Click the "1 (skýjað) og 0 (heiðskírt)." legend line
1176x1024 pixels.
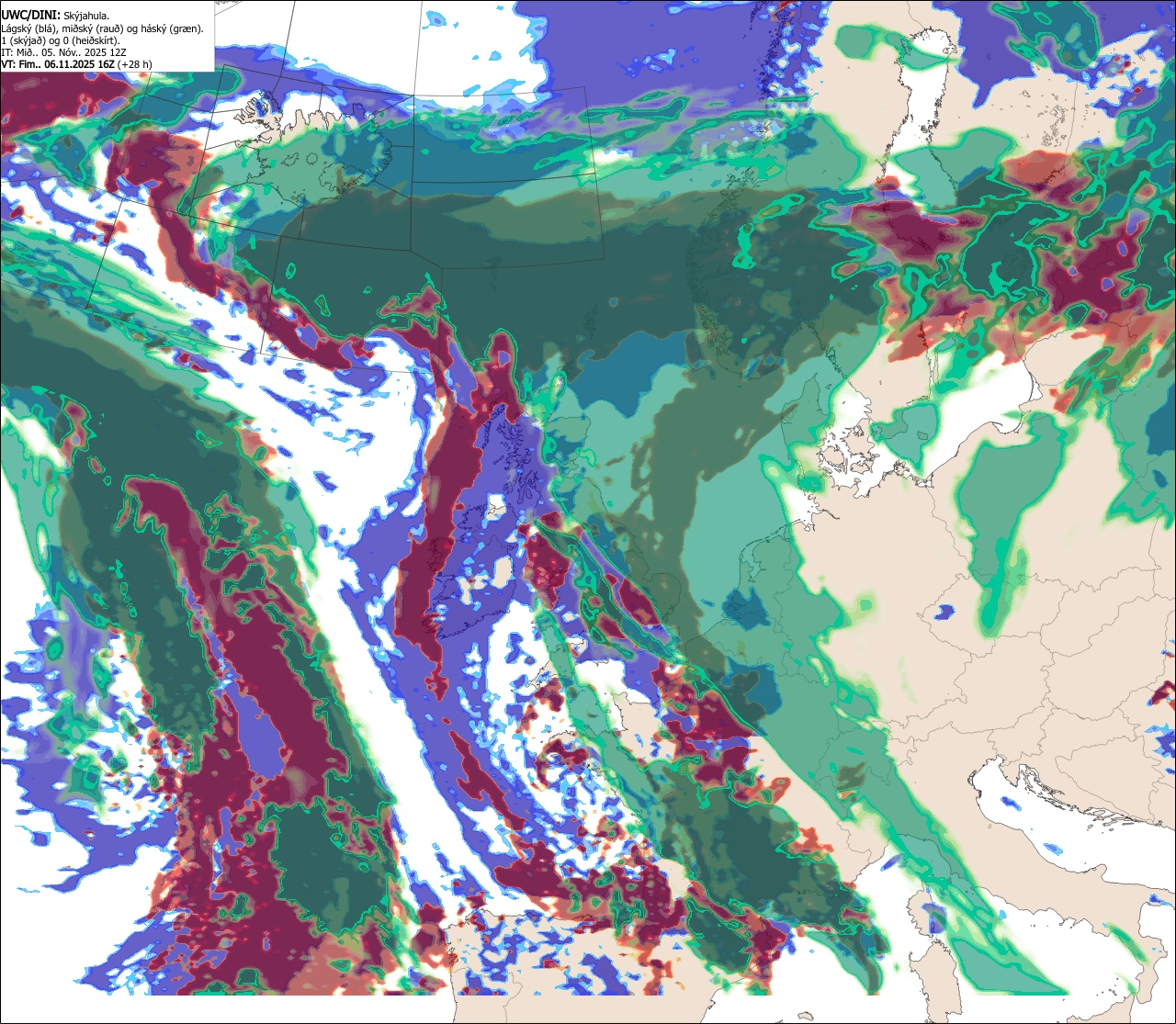pyautogui.click(x=60, y=40)
